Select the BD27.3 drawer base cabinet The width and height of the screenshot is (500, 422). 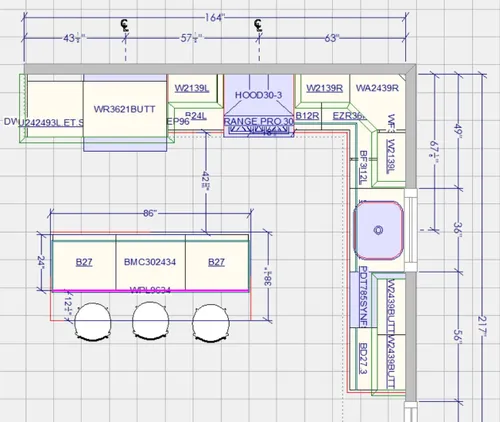pyautogui.click(x=363, y=358)
